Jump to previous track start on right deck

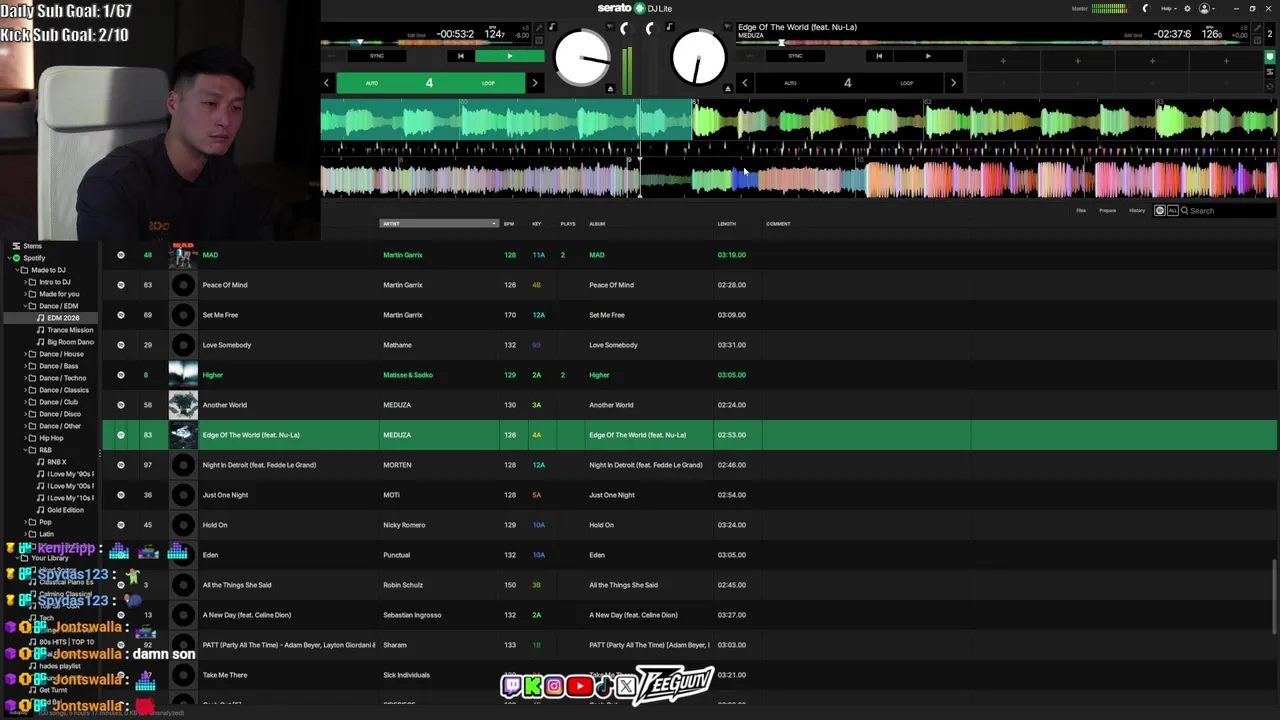pos(879,56)
